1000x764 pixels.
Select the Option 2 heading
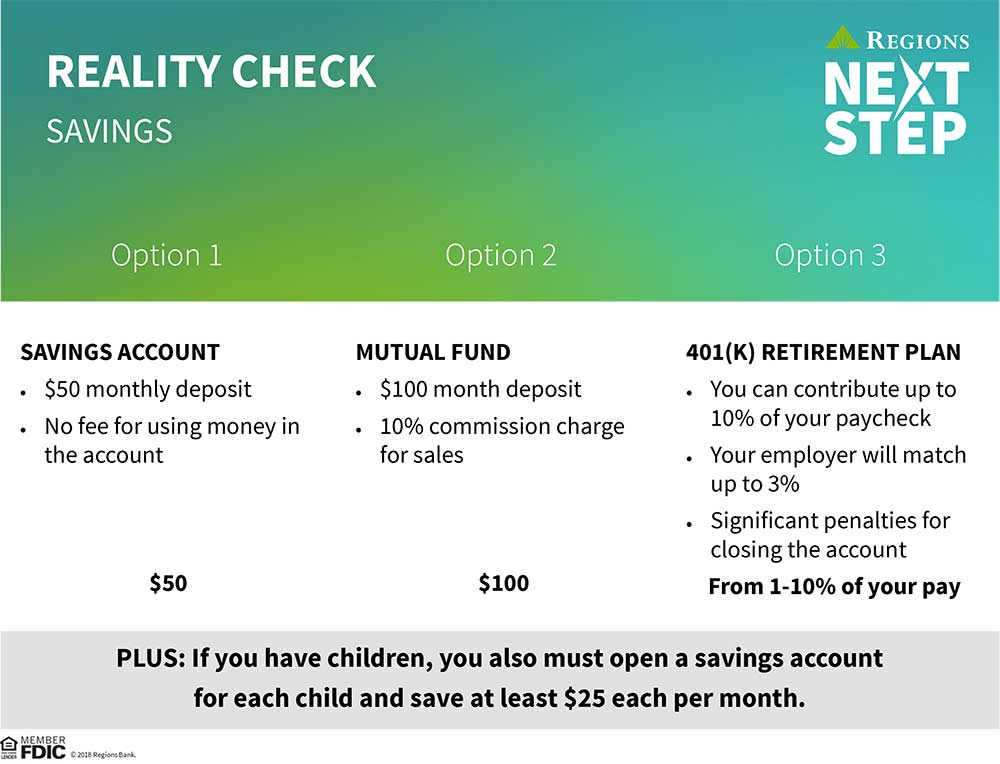click(x=501, y=256)
